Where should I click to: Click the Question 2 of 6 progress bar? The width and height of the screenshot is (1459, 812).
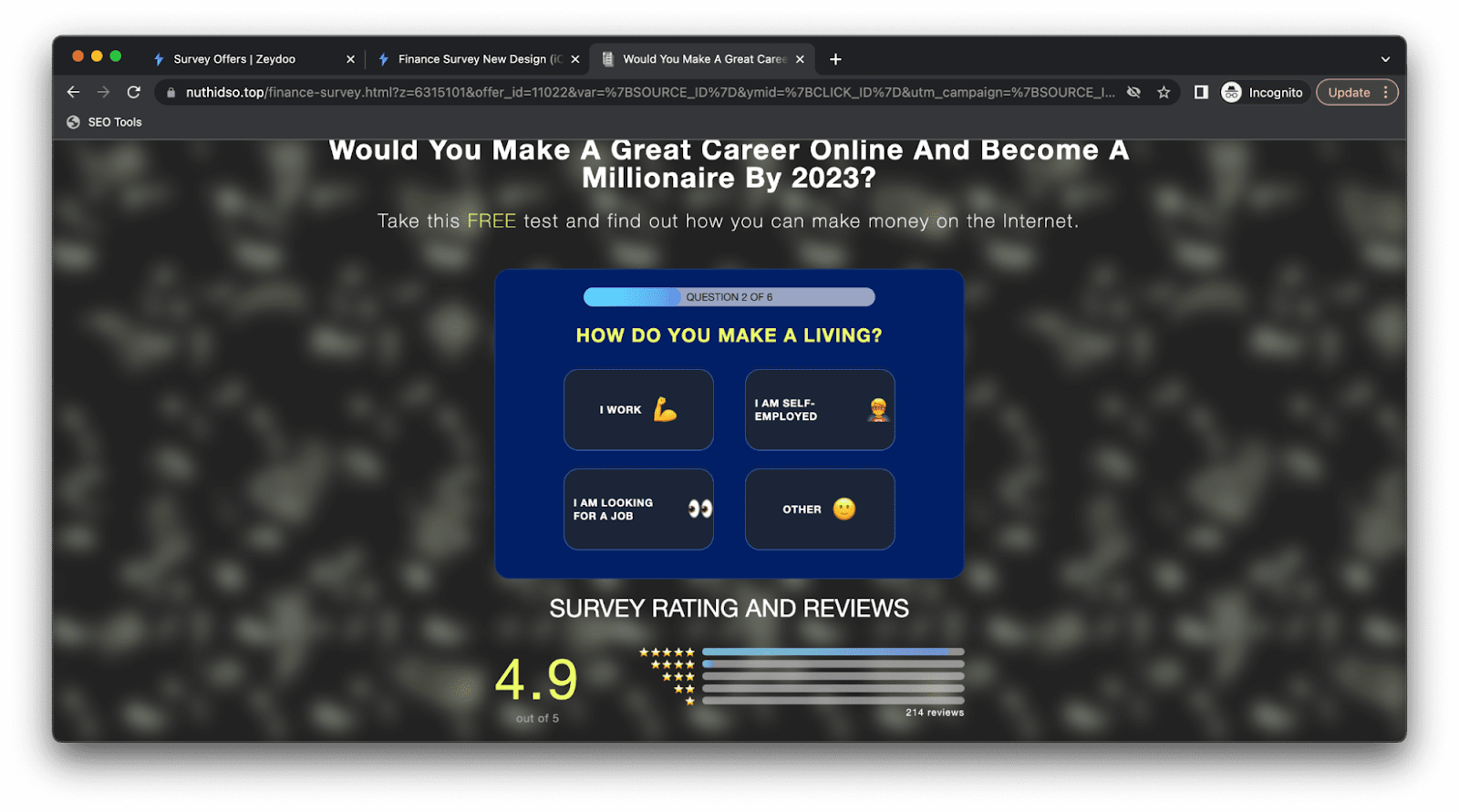coord(729,297)
